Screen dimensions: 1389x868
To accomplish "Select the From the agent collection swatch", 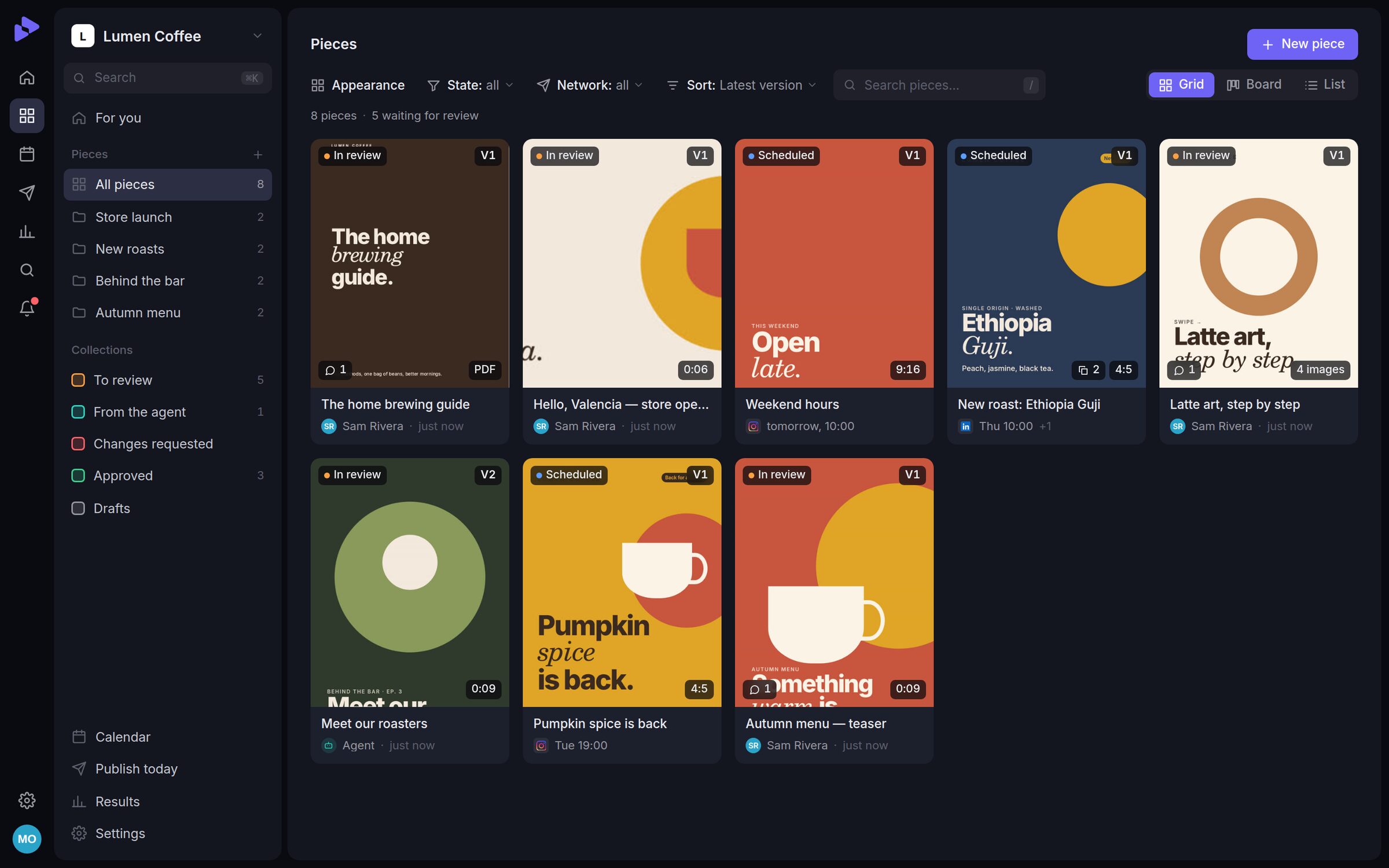I will tap(78, 412).
